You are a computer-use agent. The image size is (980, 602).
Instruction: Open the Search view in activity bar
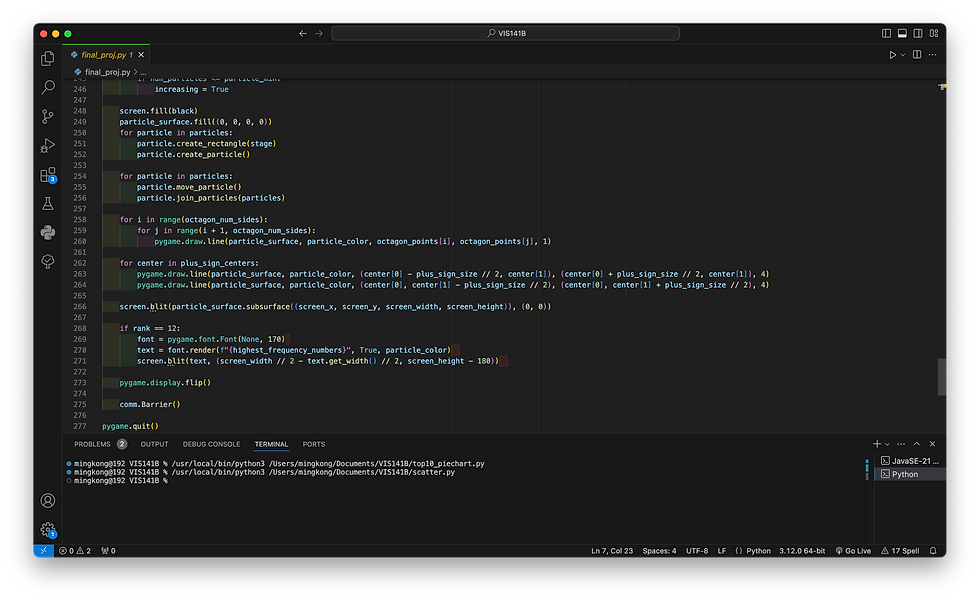(47, 88)
